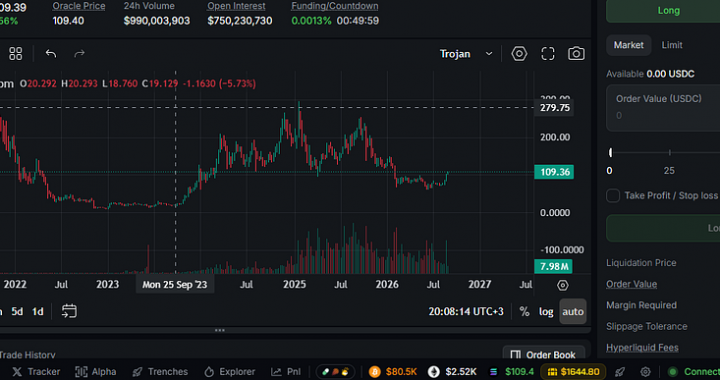
Task: Click the Margin Required label
Action: [641, 305]
